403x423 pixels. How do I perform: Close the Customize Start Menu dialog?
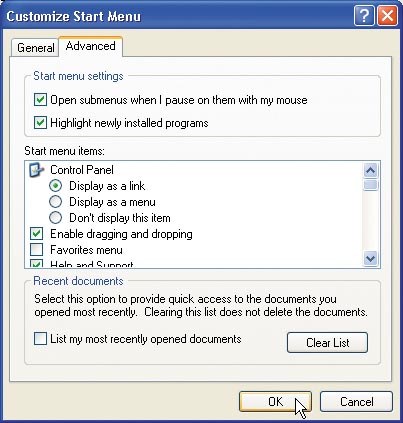[387, 16]
